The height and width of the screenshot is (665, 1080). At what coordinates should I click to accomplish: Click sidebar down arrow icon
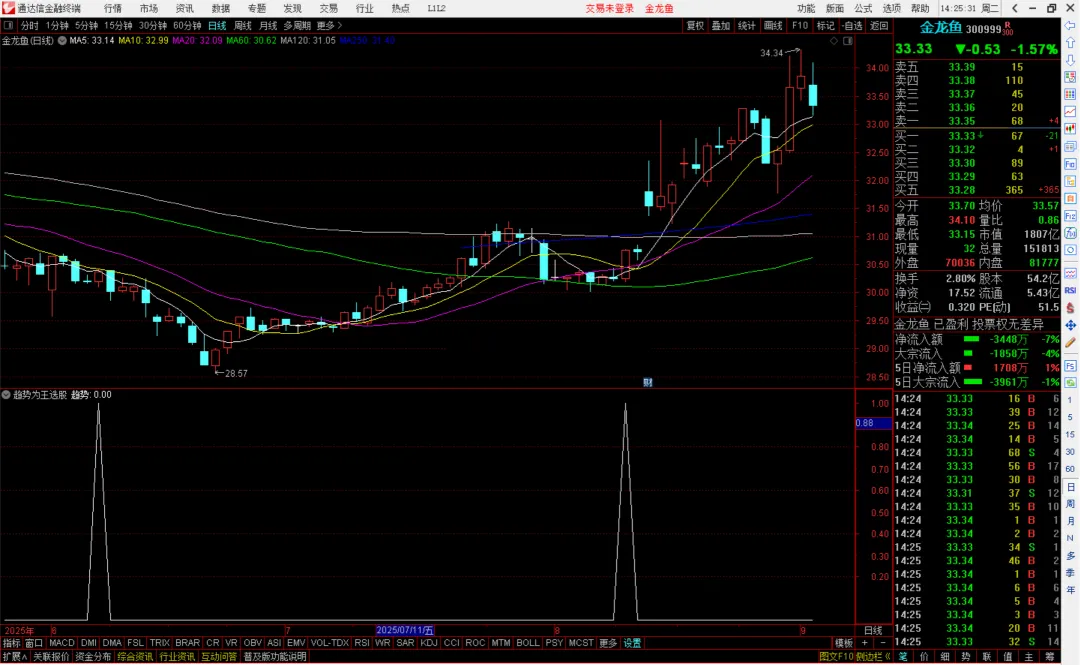coord(1070,60)
